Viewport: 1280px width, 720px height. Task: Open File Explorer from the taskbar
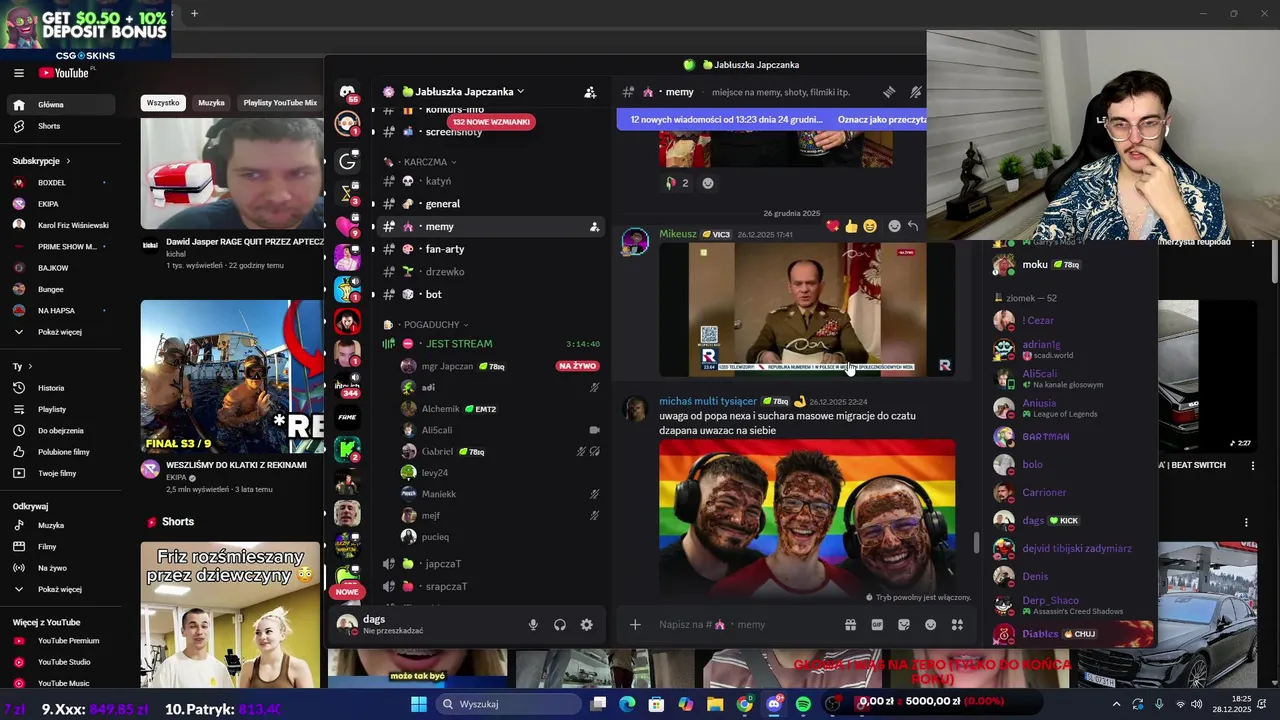coord(715,704)
